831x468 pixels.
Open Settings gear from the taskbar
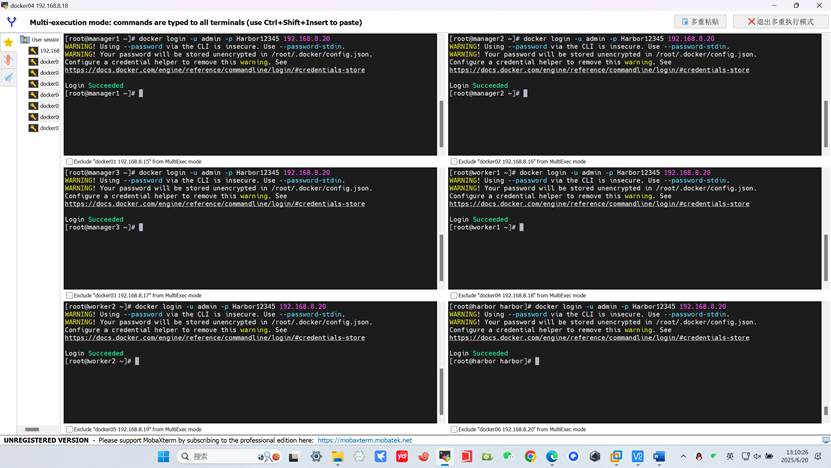point(316,456)
